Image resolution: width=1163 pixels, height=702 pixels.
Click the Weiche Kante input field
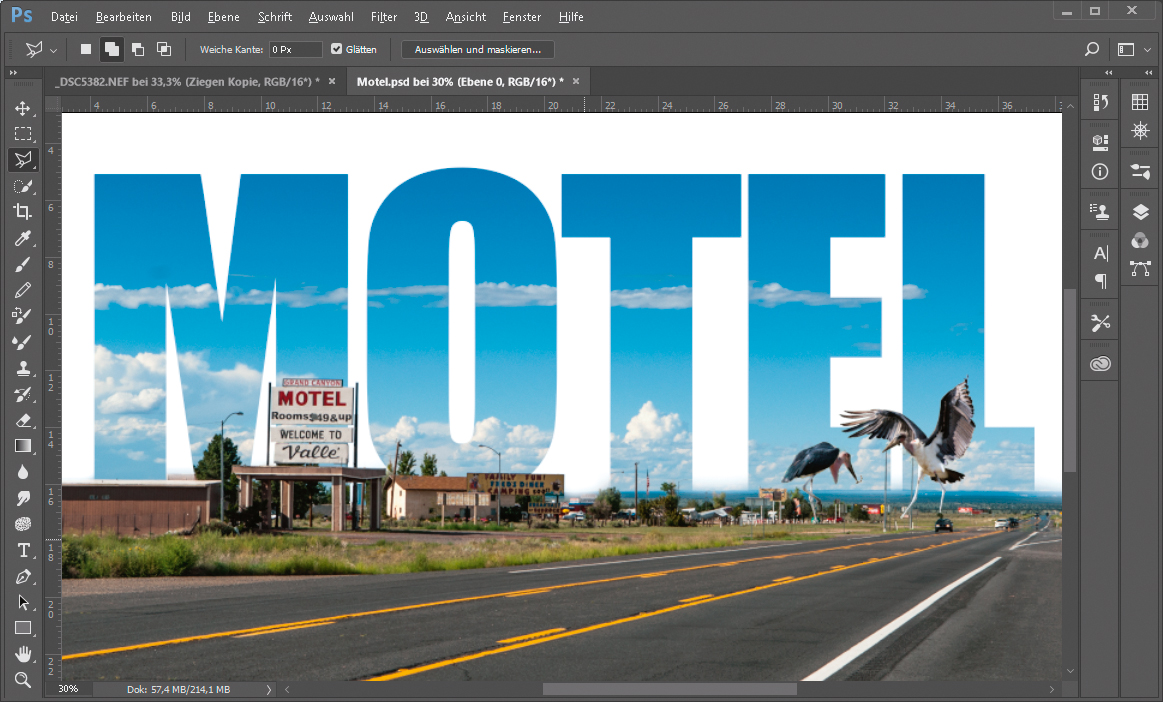(x=295, y=49)
